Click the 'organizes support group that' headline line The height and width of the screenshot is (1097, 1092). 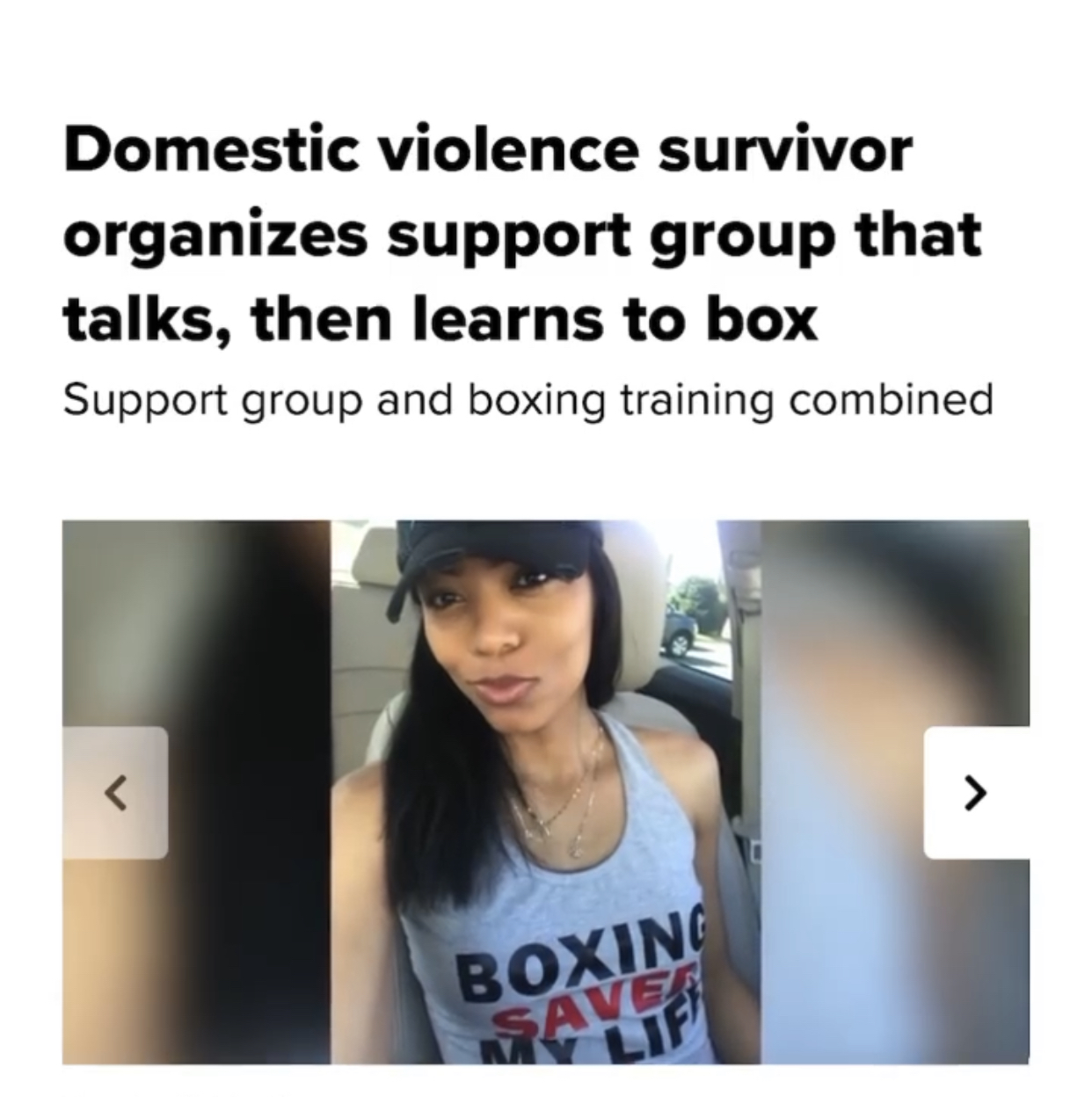pos(522,237)
